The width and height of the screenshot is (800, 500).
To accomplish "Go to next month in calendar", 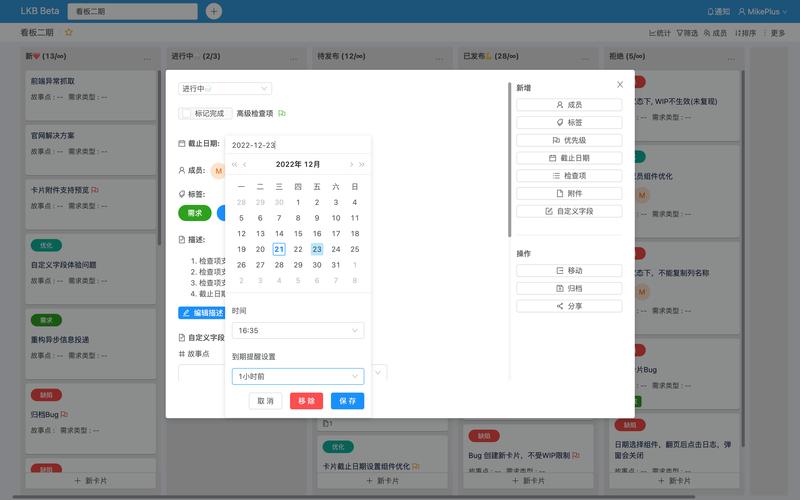I will (351, 164).
